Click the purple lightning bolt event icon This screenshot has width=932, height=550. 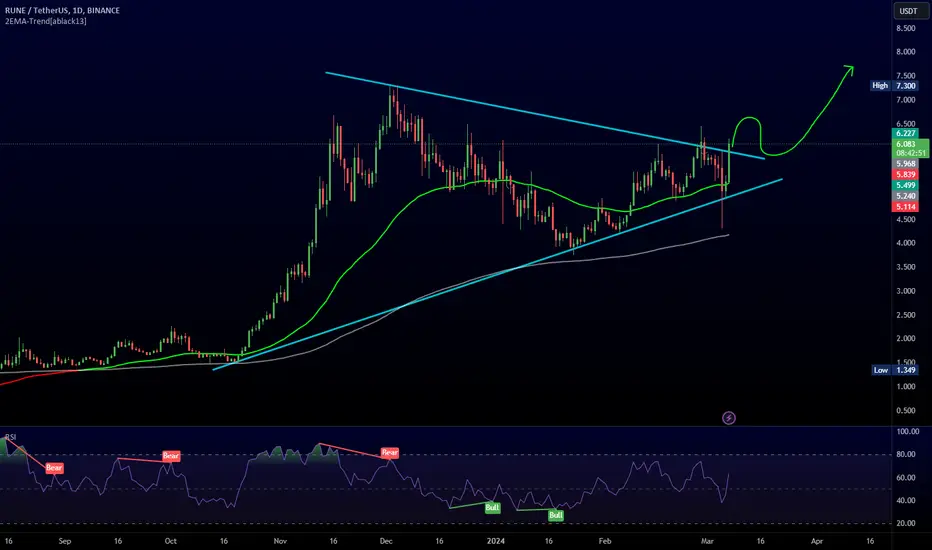coord(729,418)
